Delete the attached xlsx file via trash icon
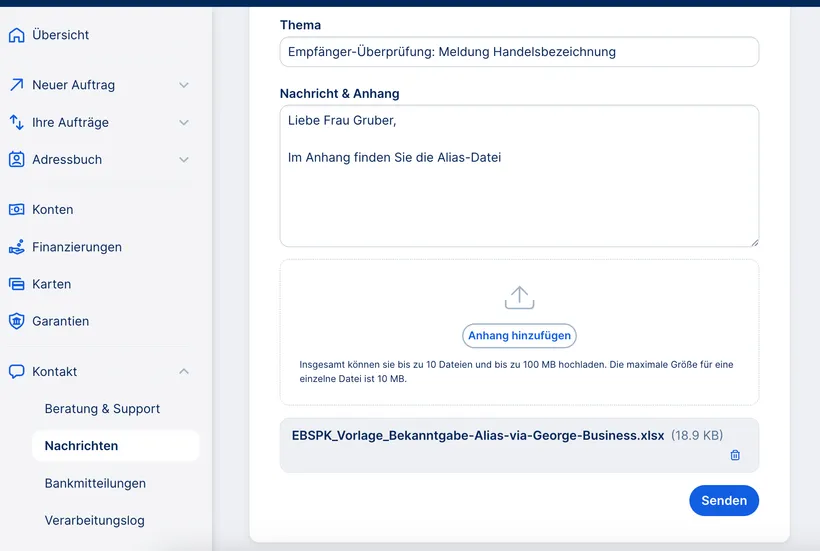 coord(735,455)
